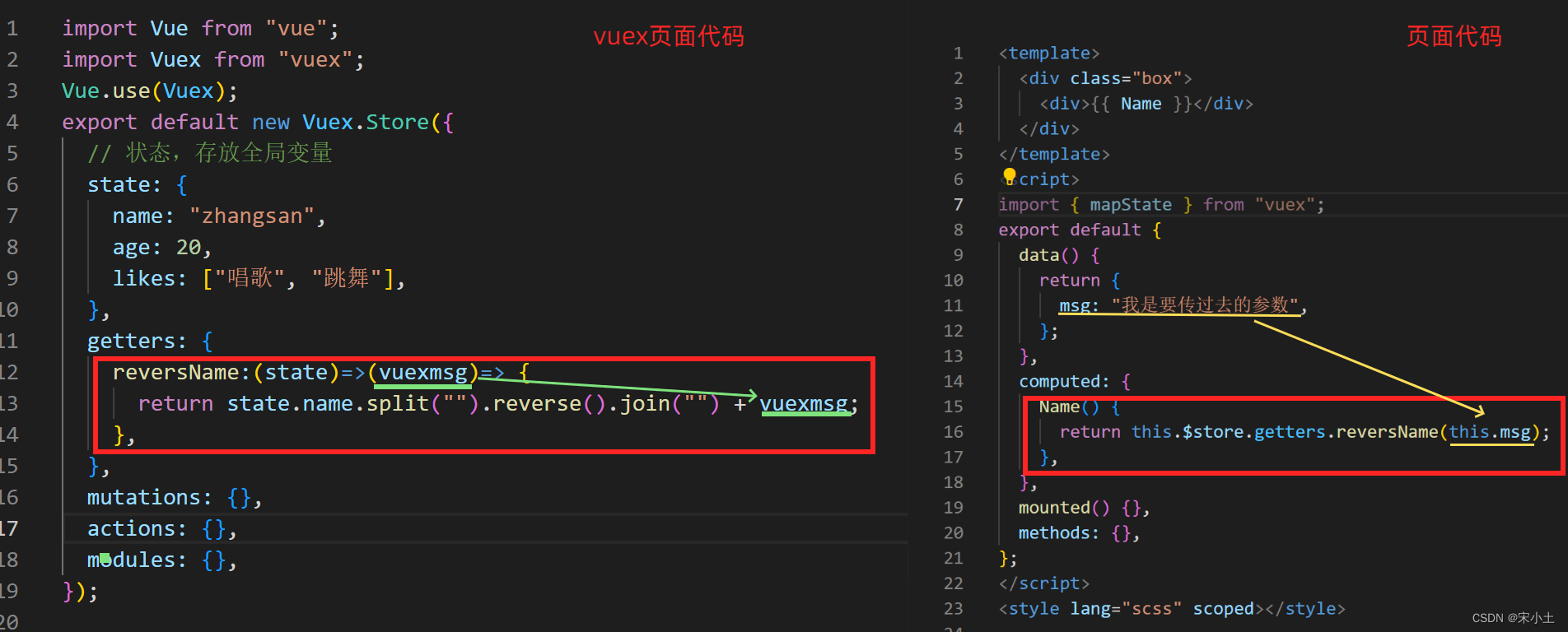Screen dimensions: 1568x632
Task: Click the 'likes: ["唱歌", "跳舞"],' line
Action: click(x=259, y=279)
